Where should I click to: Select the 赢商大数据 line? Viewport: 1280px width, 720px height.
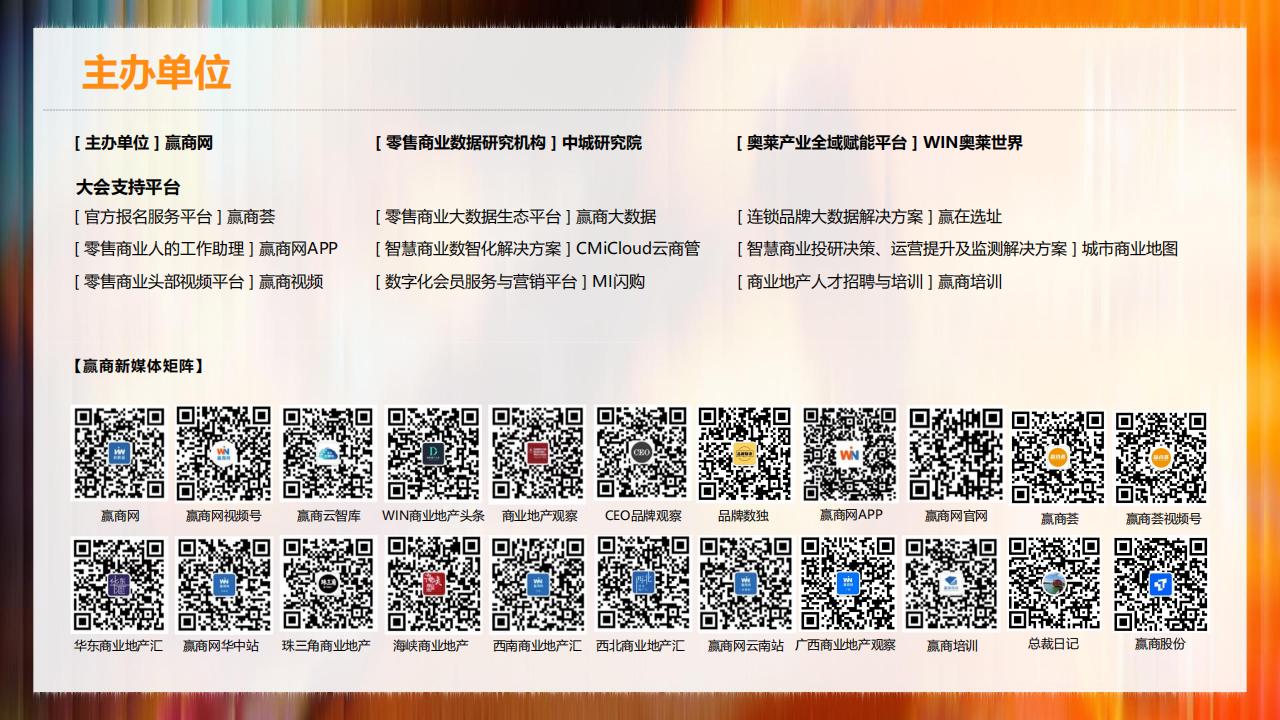[x=516, y=217]
